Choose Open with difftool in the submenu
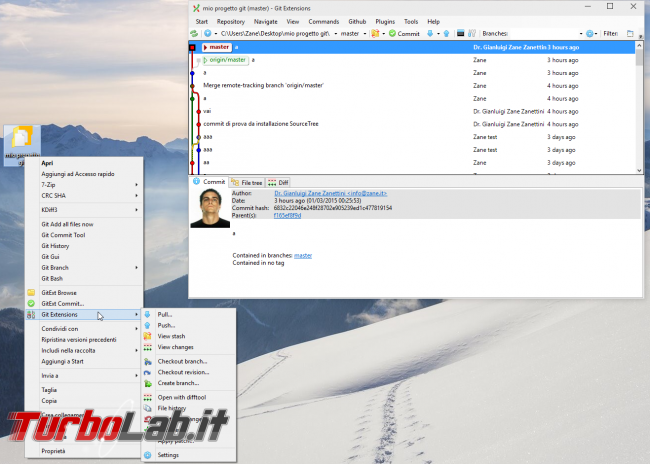Viewport: 650px width, 464px height. pos(189,397)
